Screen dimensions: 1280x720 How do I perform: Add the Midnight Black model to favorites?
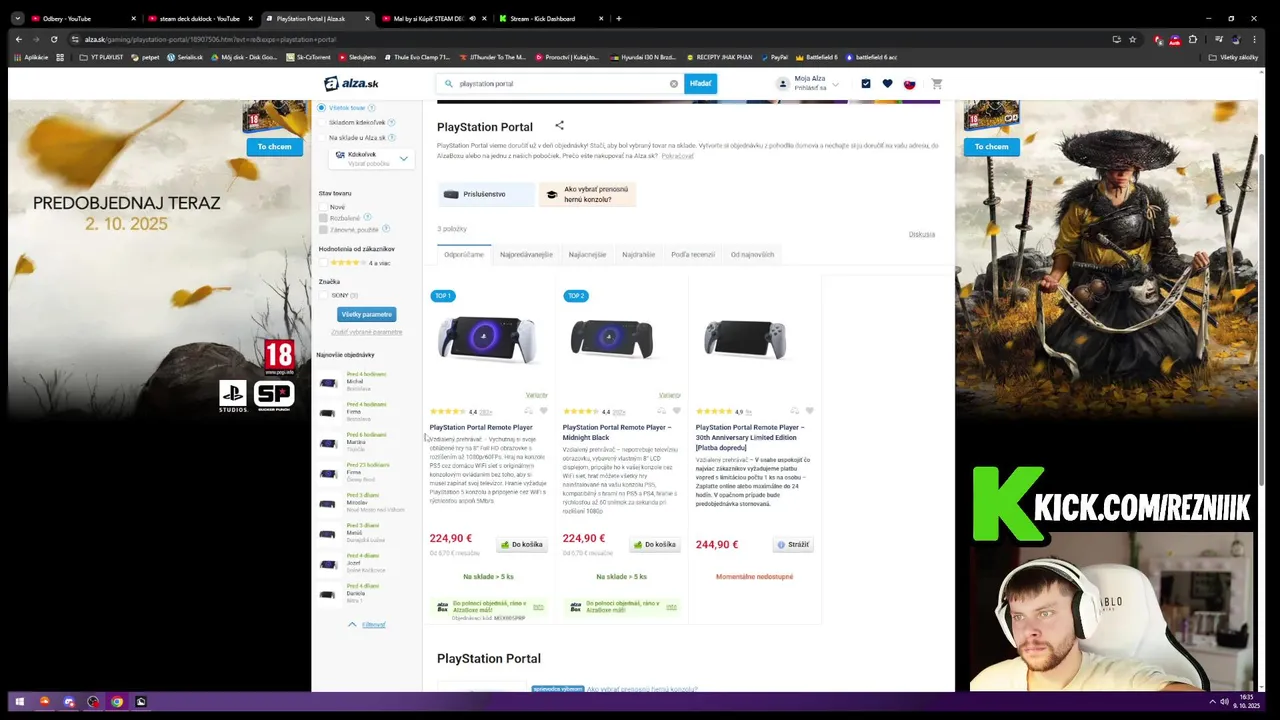coord(676,411)
